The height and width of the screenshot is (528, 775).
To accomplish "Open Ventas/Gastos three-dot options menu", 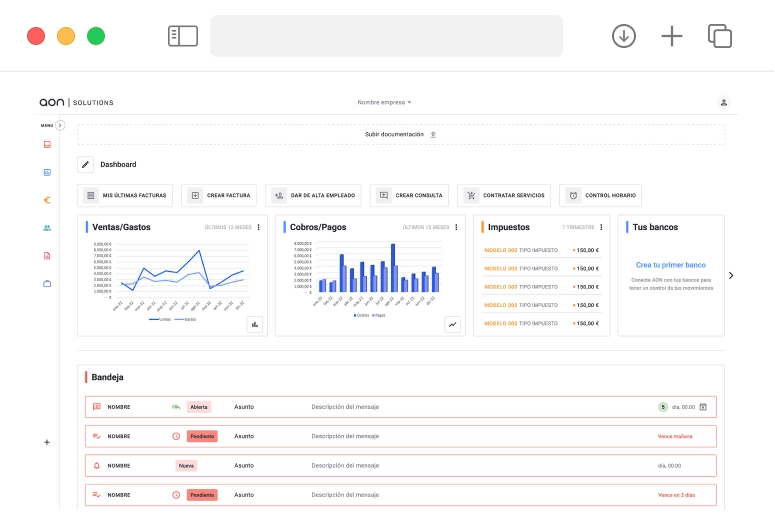I will pos(259,227).
